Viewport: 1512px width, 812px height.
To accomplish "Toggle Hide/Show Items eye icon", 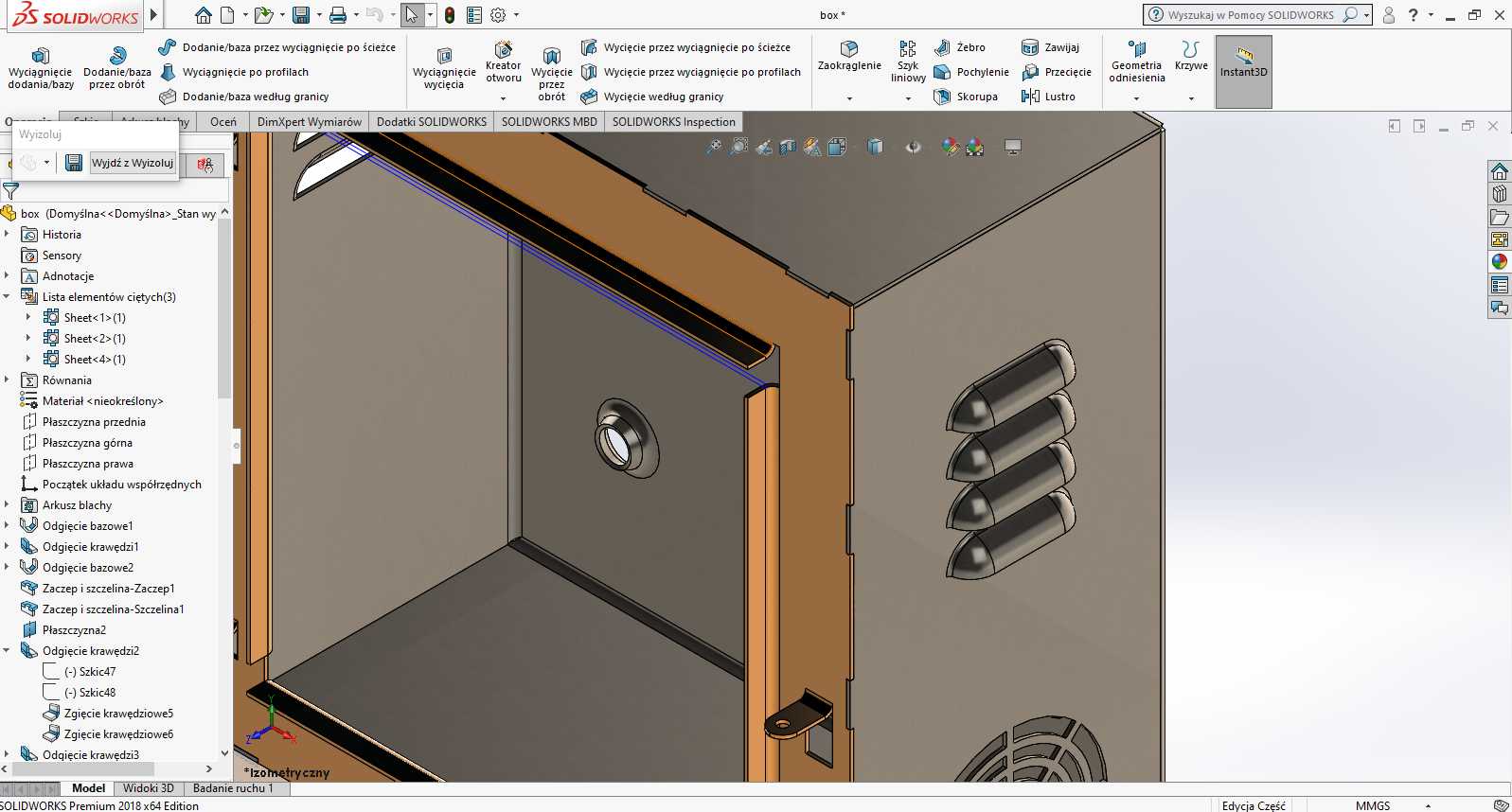I will coord(914,147).
